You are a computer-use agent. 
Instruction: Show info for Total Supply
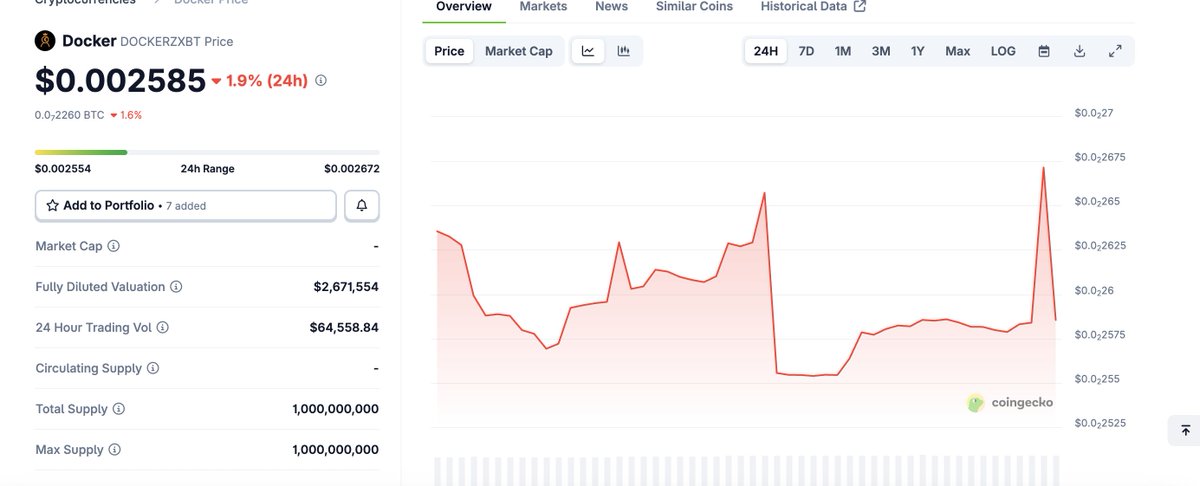click(x=119, y=409)
